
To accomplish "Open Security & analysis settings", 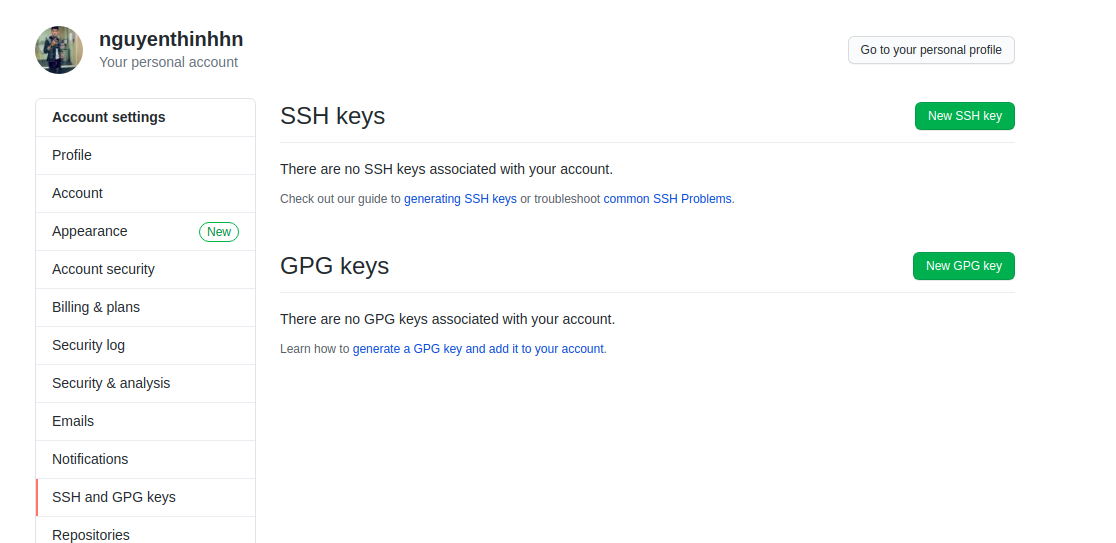I will [111, 383].
